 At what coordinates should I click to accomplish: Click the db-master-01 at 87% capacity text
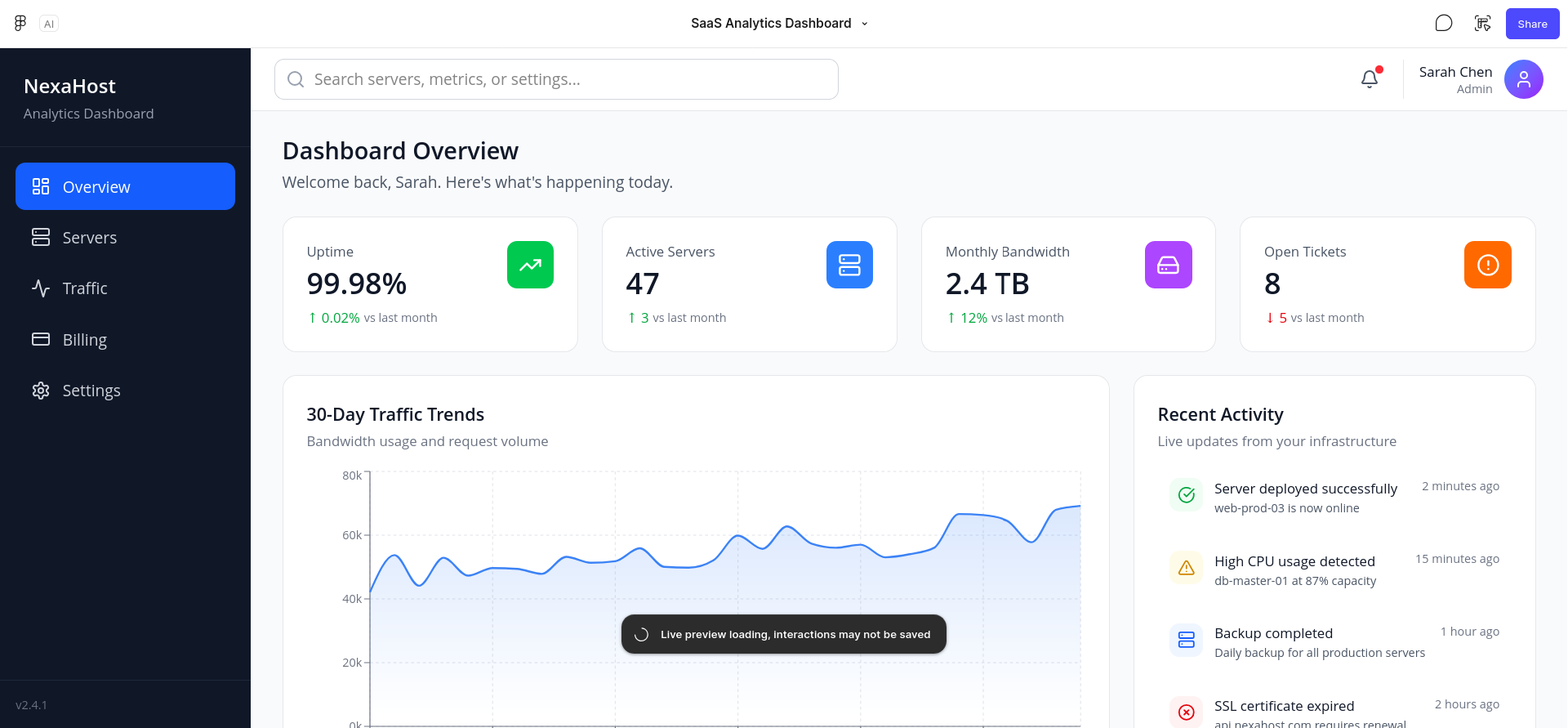coord(1294,581)
